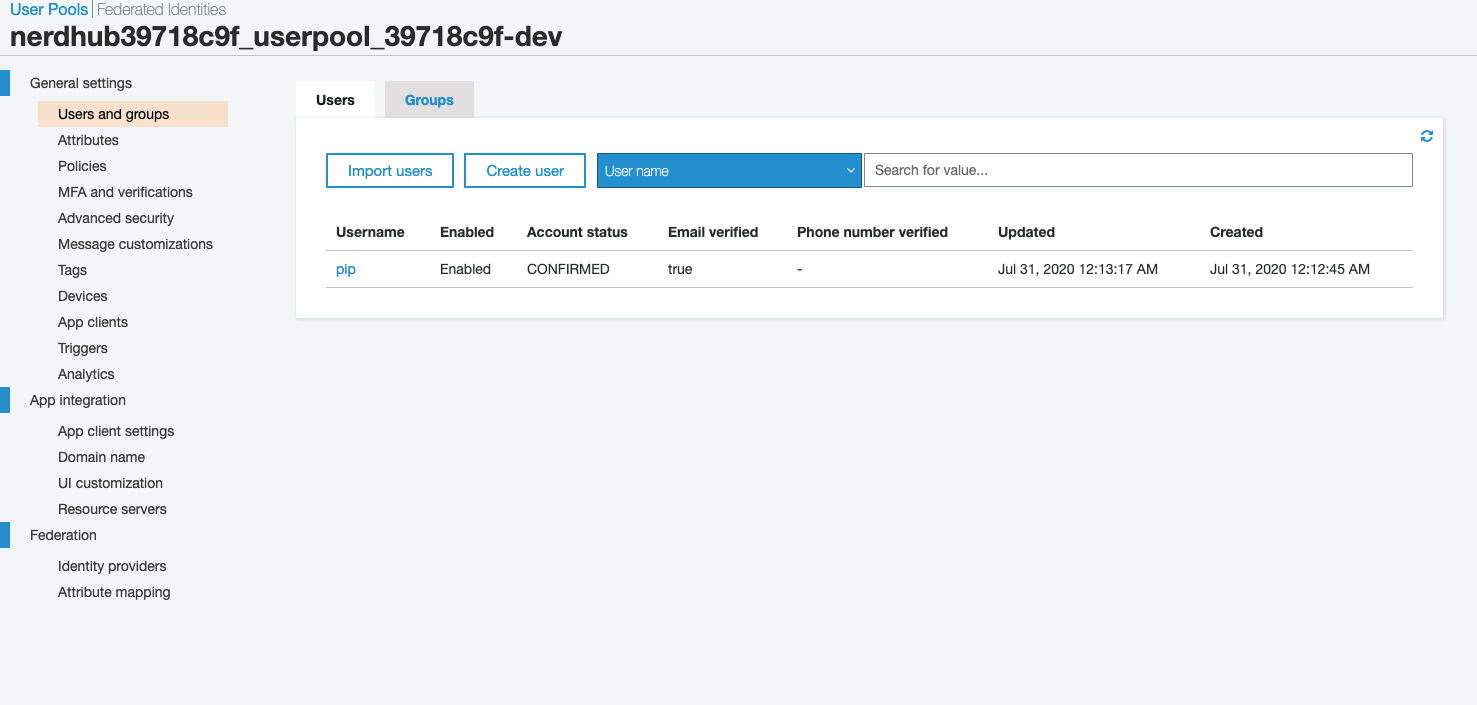Open Attribute mapping settings

tap(114, 591)
